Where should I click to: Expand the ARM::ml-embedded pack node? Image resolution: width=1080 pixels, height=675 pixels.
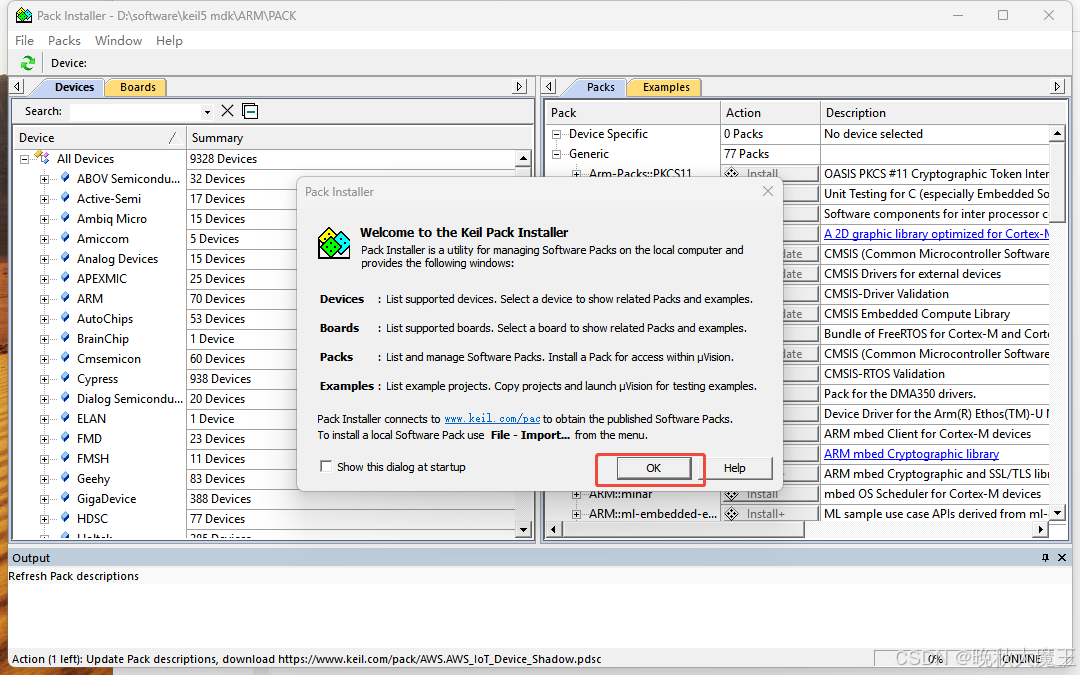(577, 514)
